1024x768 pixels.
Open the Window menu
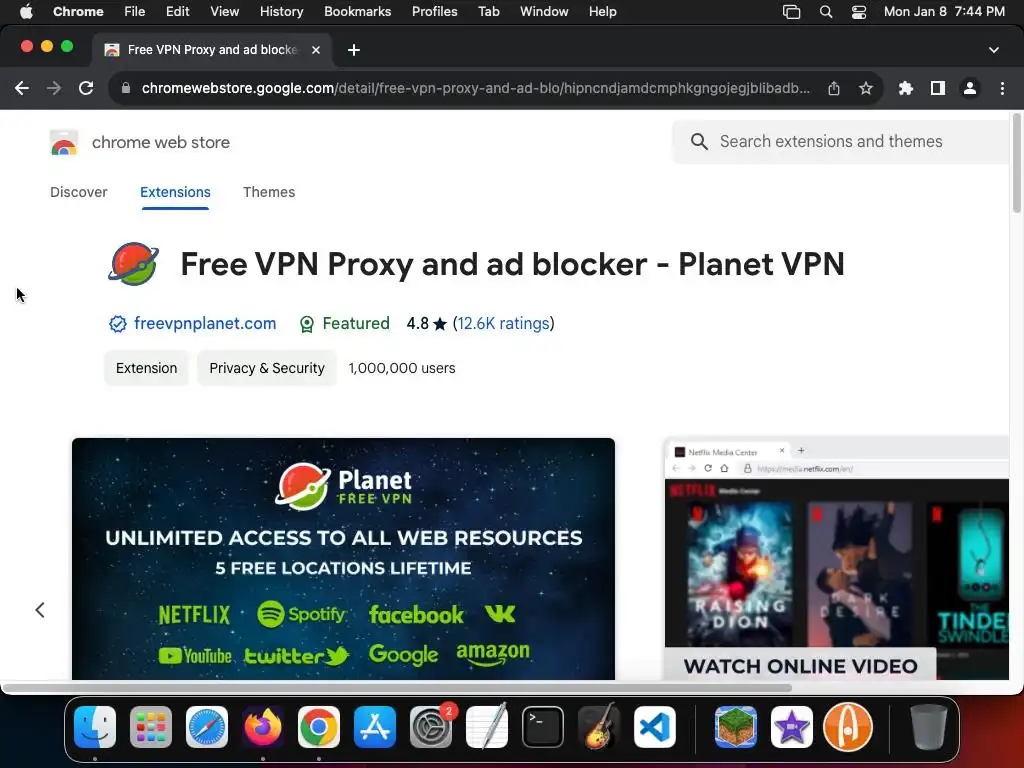point(544,12)
